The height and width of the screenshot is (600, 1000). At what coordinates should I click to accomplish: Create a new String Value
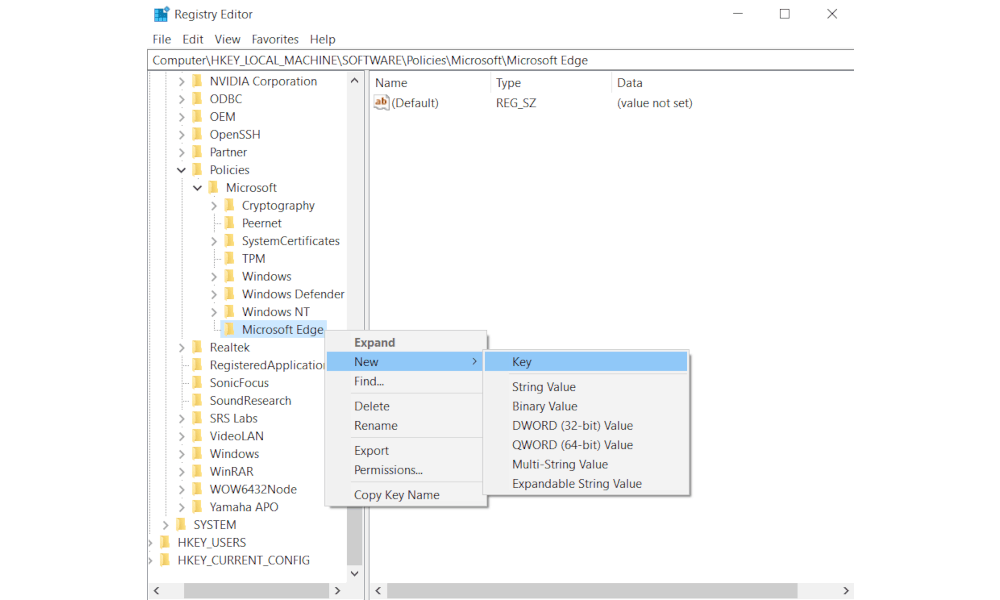click(x=586, y=387)
